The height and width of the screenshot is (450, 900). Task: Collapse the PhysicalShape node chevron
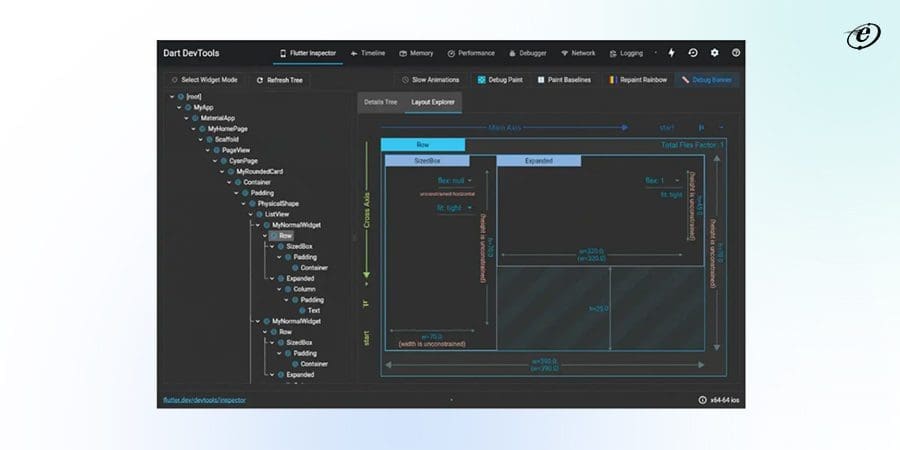tap(243, 204)
